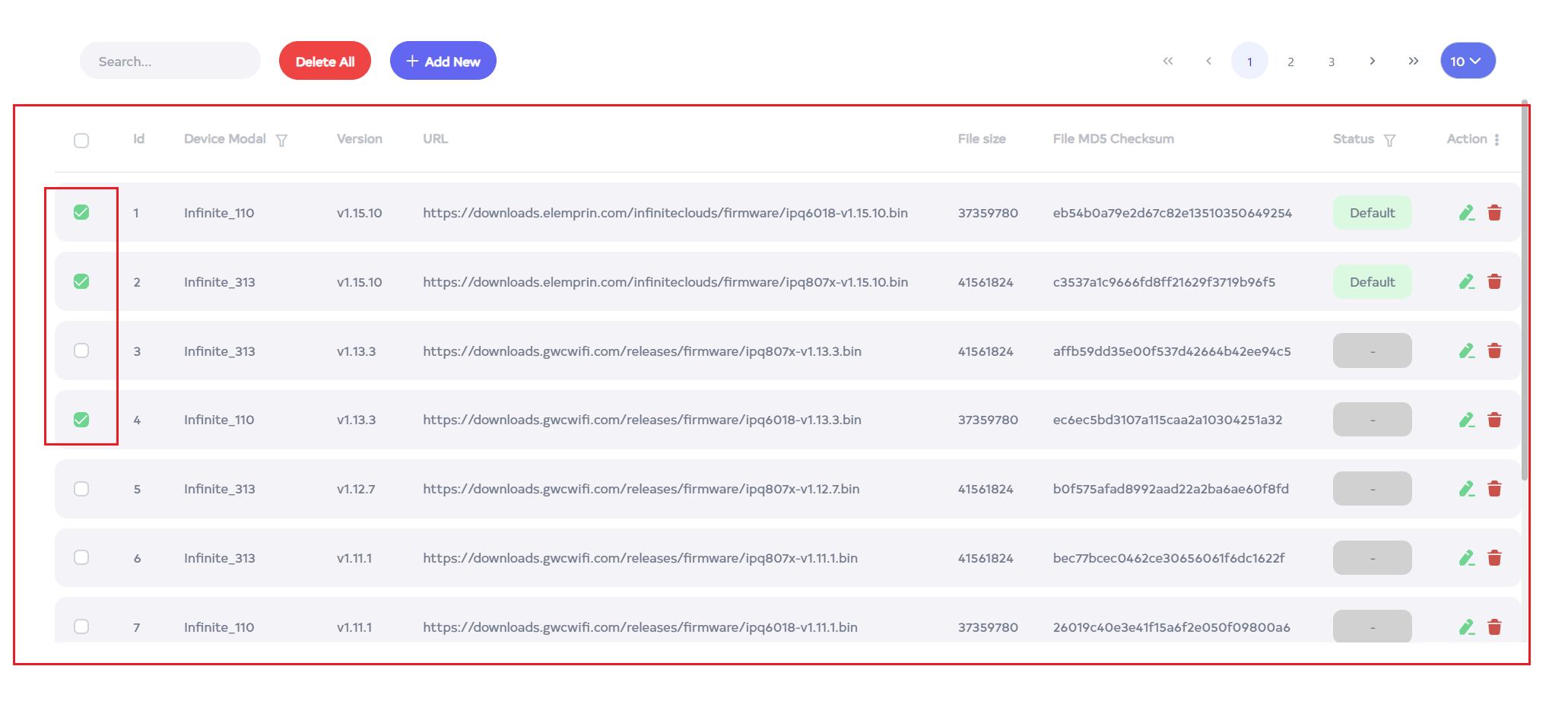Click trash icon for firmware row 4
1568x701 pixels.
(1494, 420)
